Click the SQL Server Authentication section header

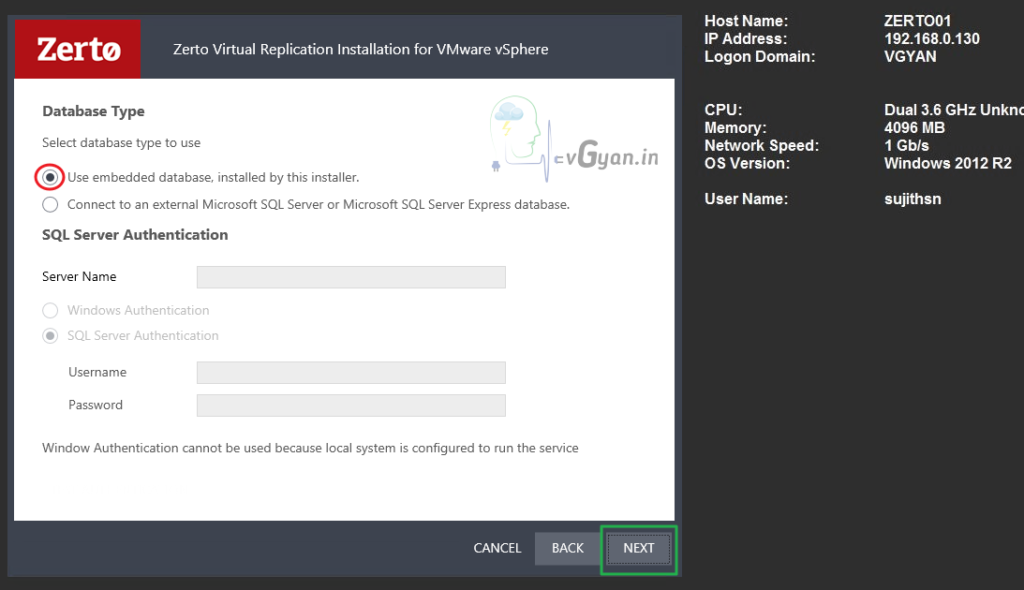tap(133, 234)
